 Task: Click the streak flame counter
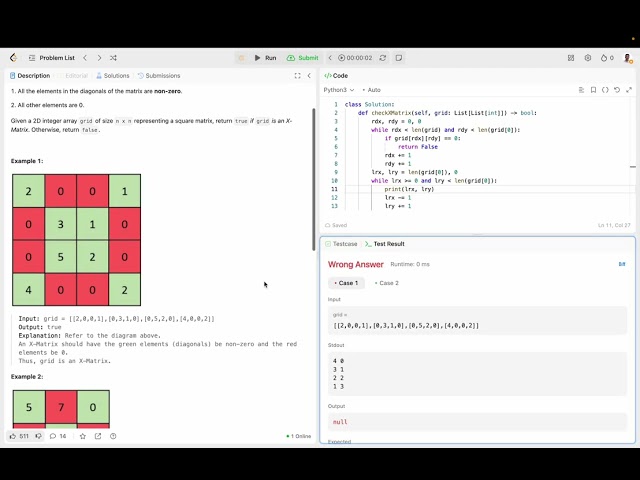tap(607, 58)
